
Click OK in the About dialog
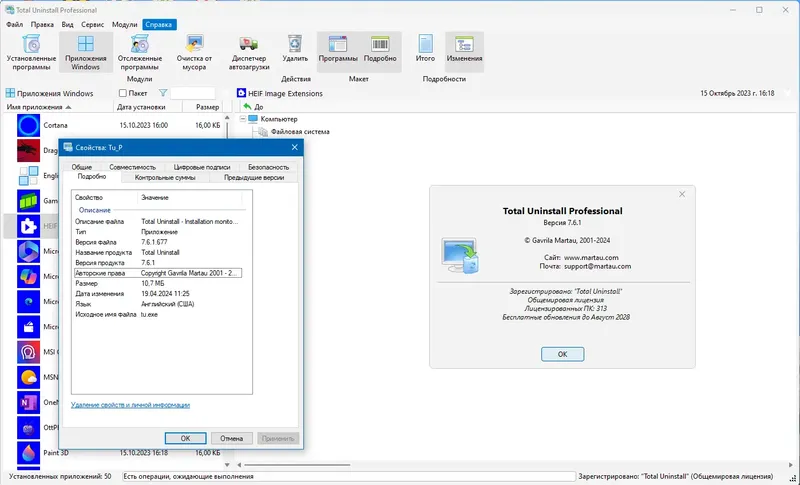(x=562, y=354)
